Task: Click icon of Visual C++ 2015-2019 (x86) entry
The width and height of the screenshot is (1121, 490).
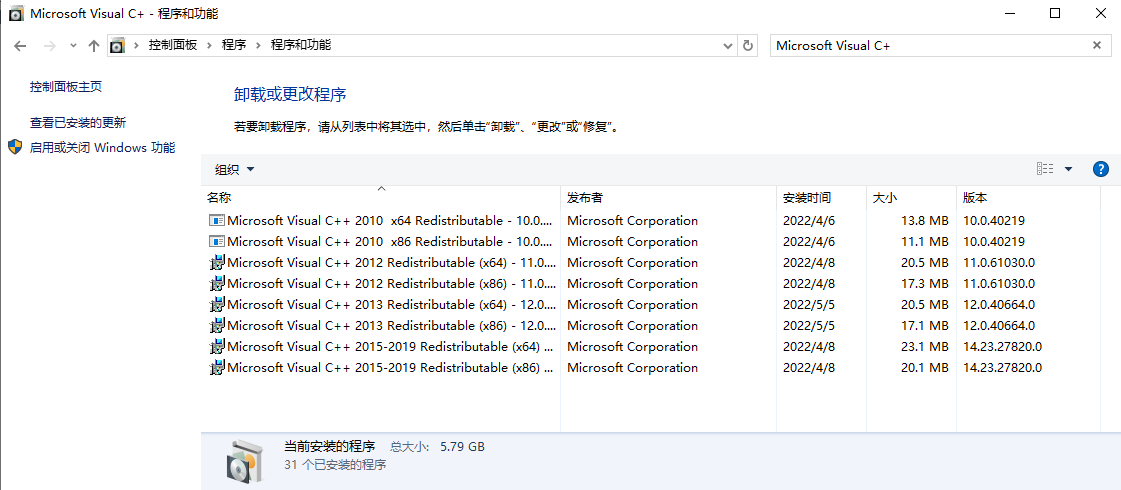Action: [216, 367]
